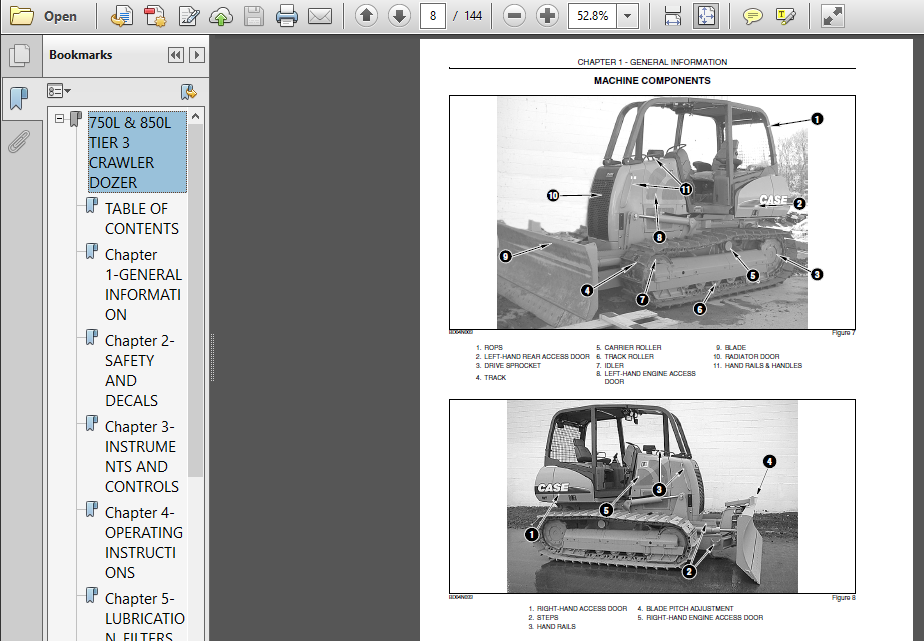Select the highlight text tool
This screenshot has width=924, height=641.
coord(786,16)
